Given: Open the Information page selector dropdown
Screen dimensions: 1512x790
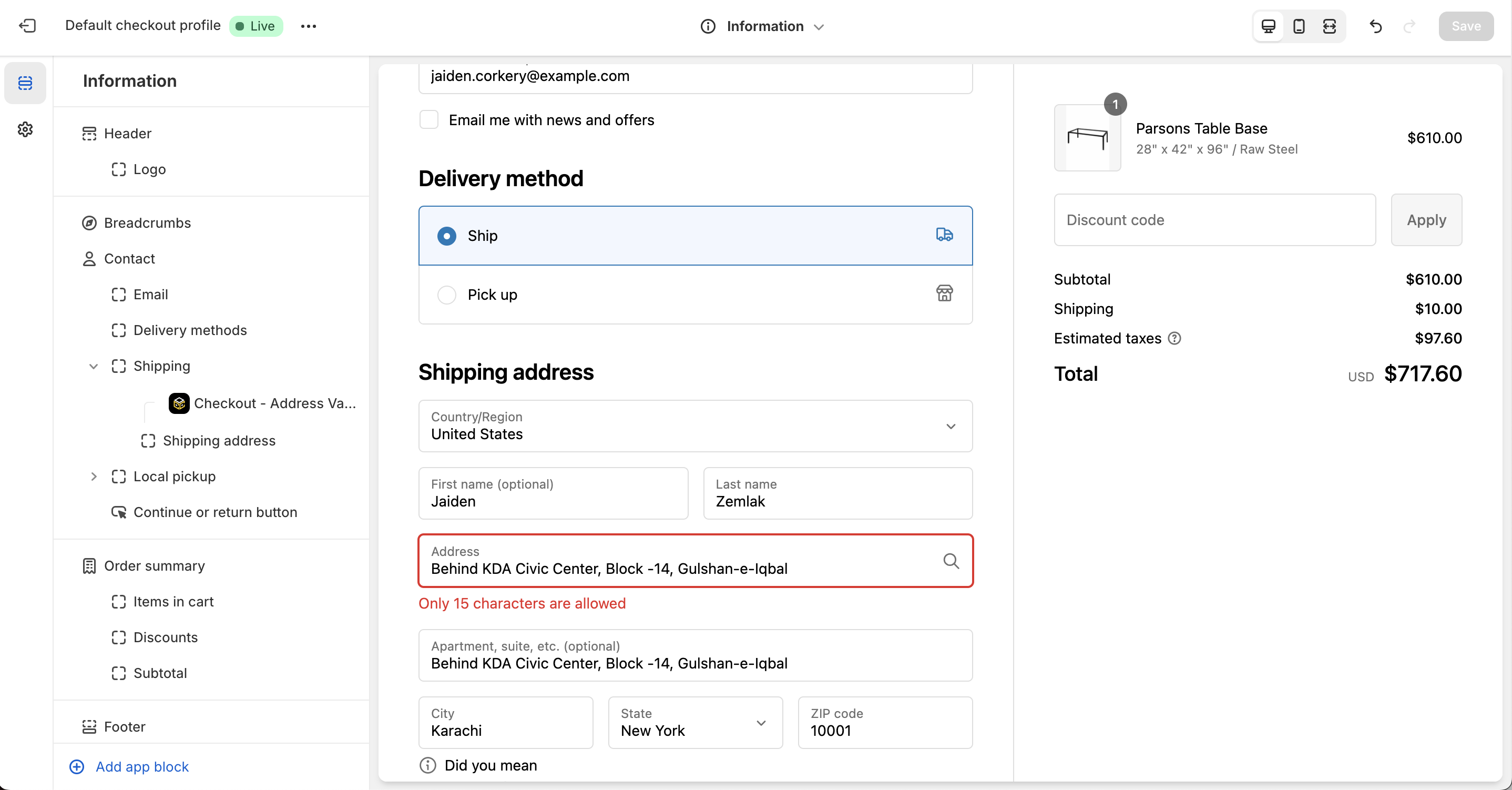Looking at the screenshot, I should point(763,26).
